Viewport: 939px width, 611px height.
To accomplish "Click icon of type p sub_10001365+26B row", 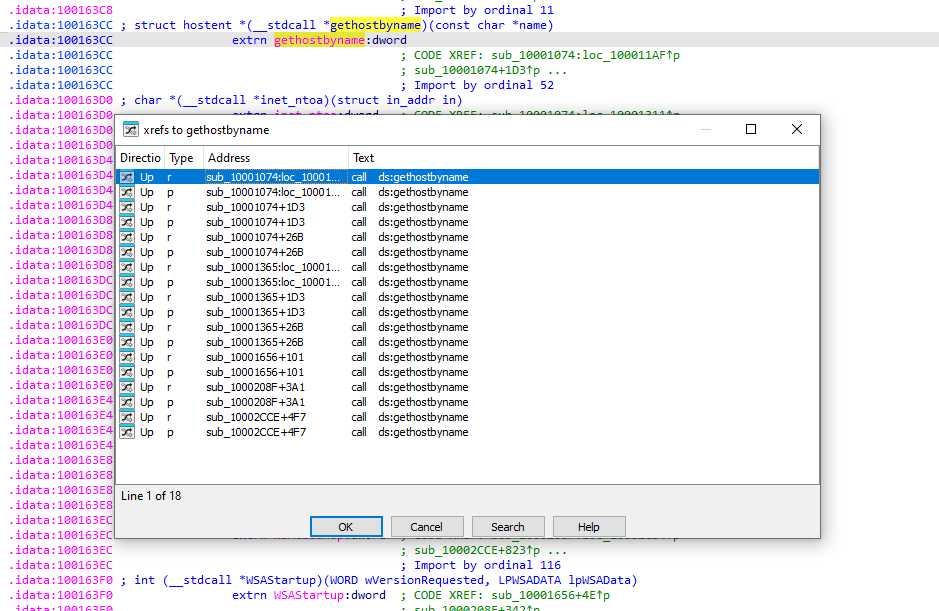I will coord(127,342).
